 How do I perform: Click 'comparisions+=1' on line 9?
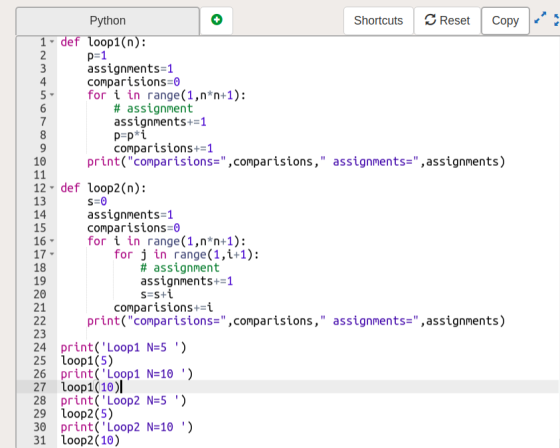click(163, 148)
